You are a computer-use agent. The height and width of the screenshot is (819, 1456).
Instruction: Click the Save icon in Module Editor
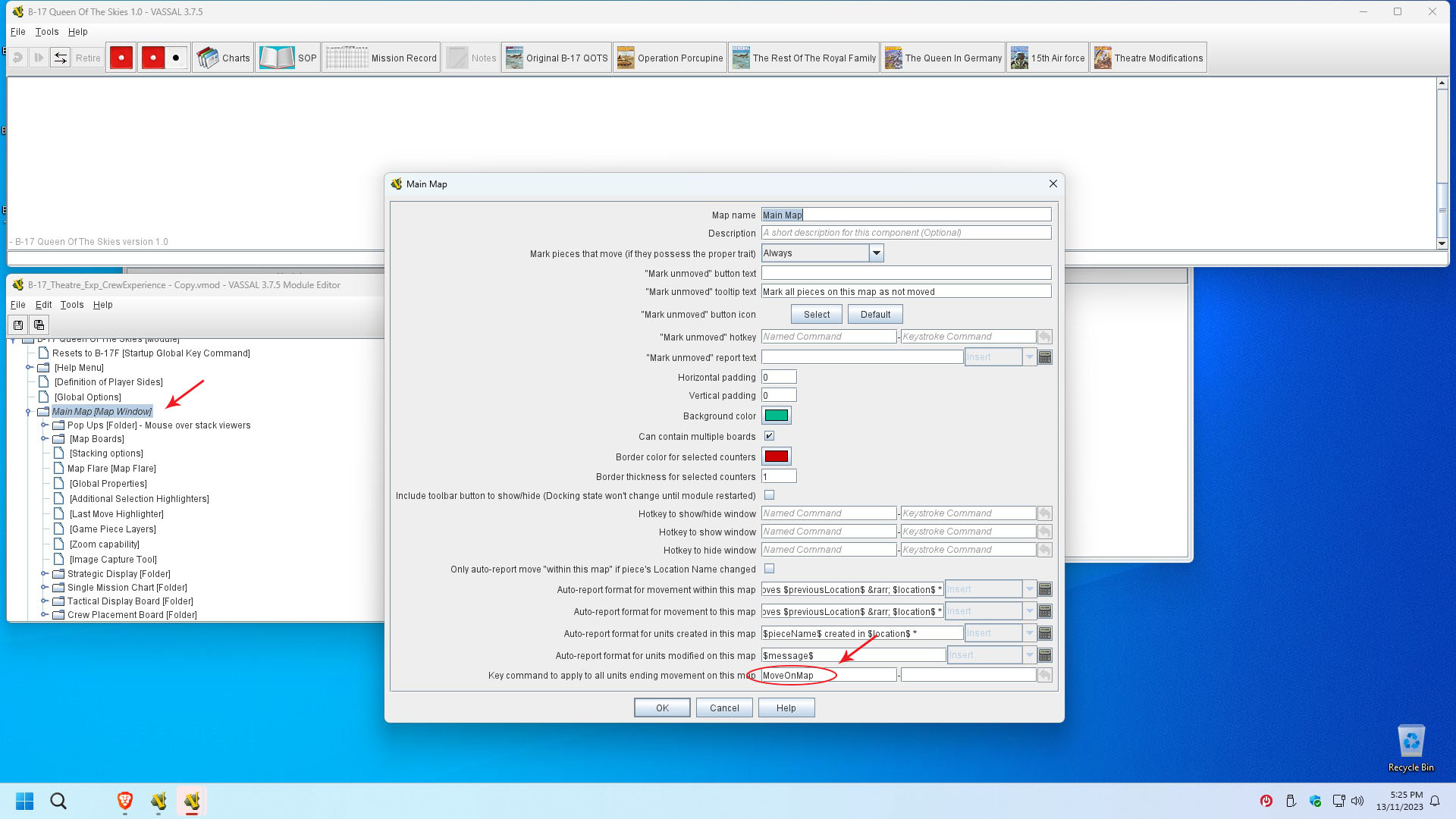pos(18,325)
